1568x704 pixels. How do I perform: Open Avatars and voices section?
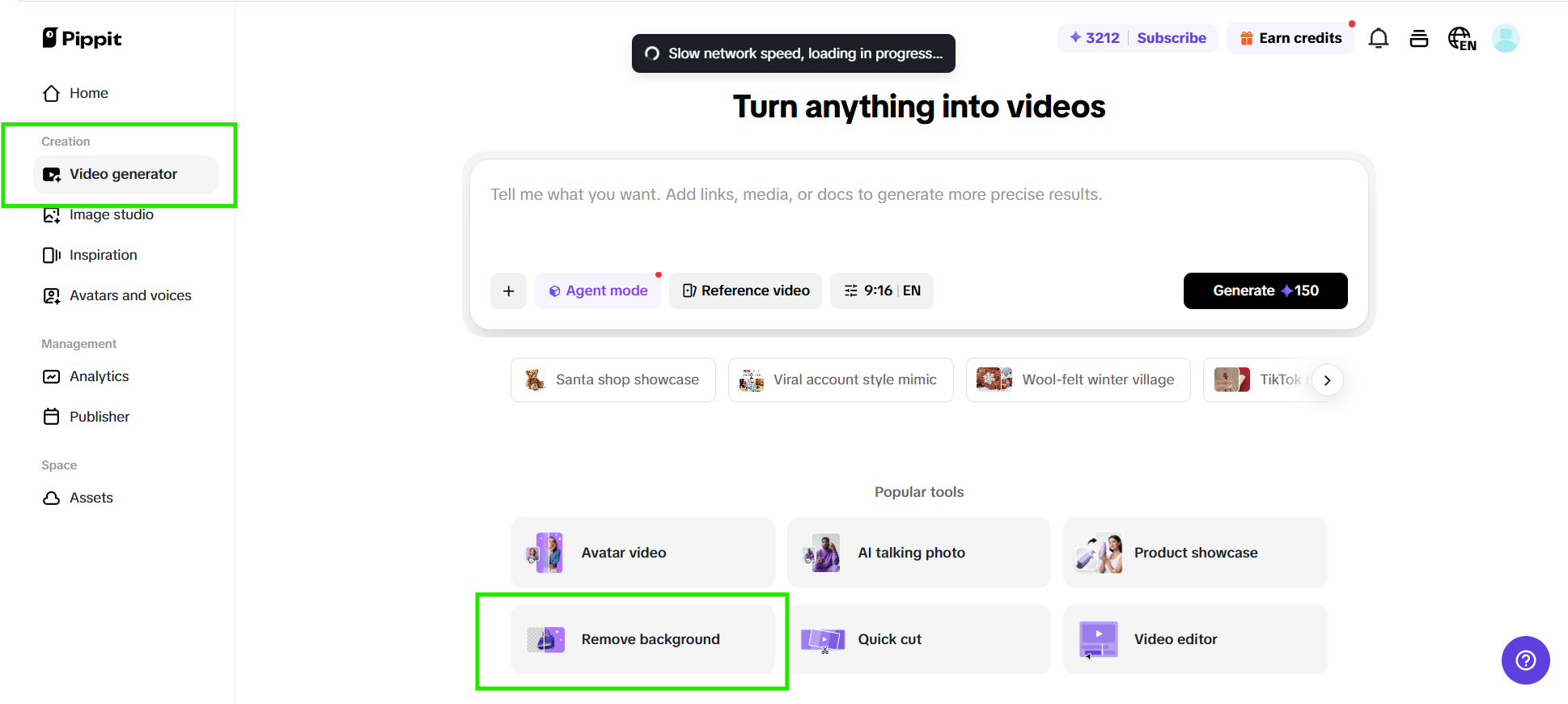129,295
